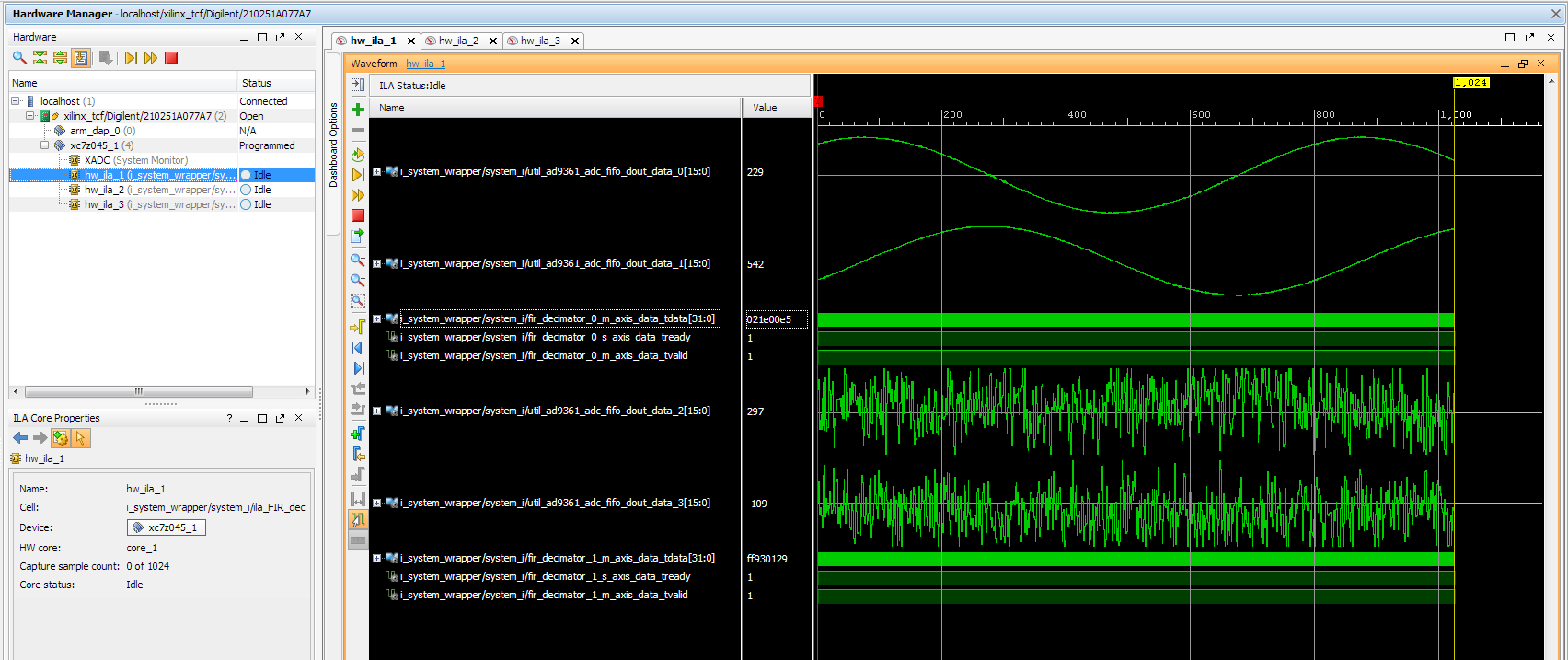1568x660 pixels.
Task: Go to last sample in waveform
Action: coord(358,368)
